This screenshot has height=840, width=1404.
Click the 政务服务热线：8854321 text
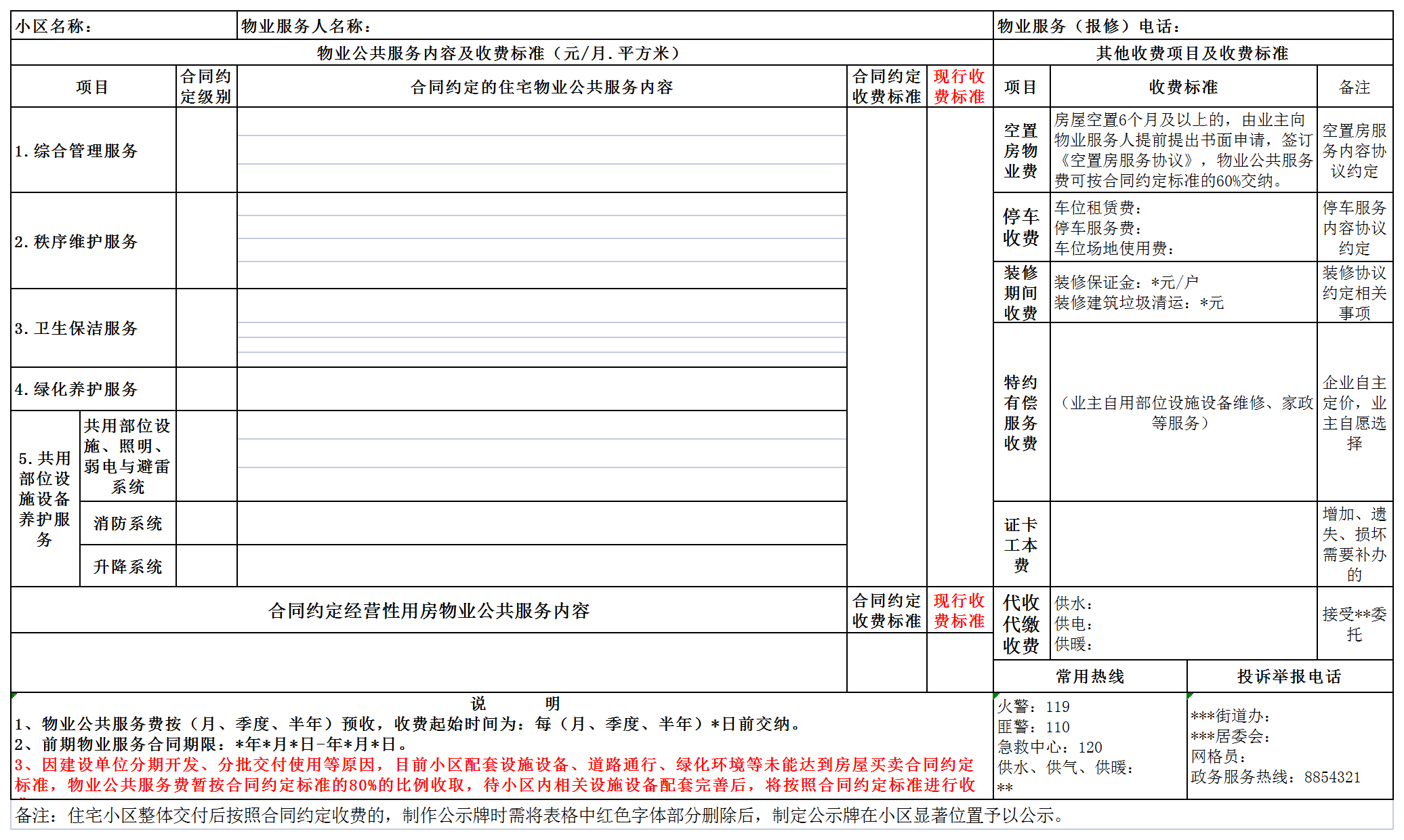[x=1275, y=778]
